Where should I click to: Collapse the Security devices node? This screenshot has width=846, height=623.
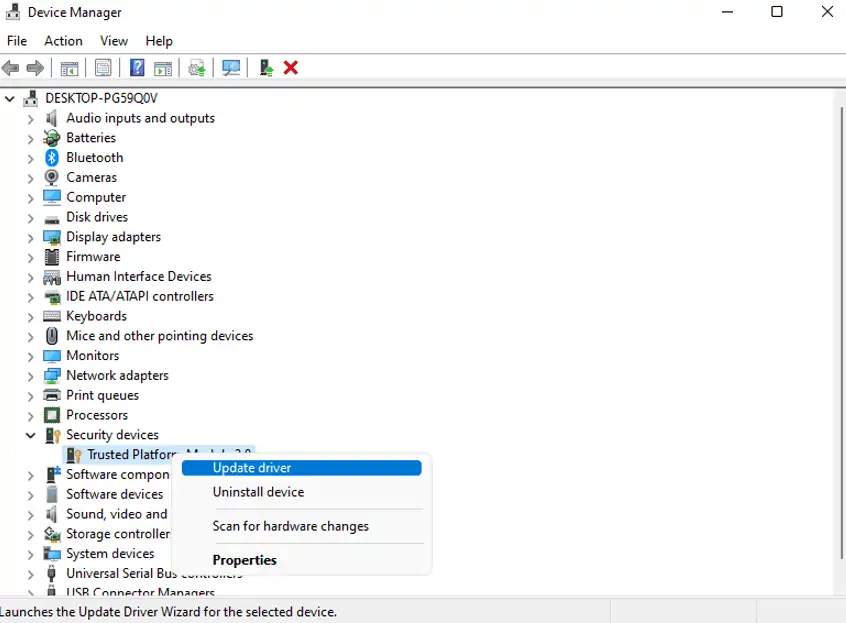click(x=31, y=435)
